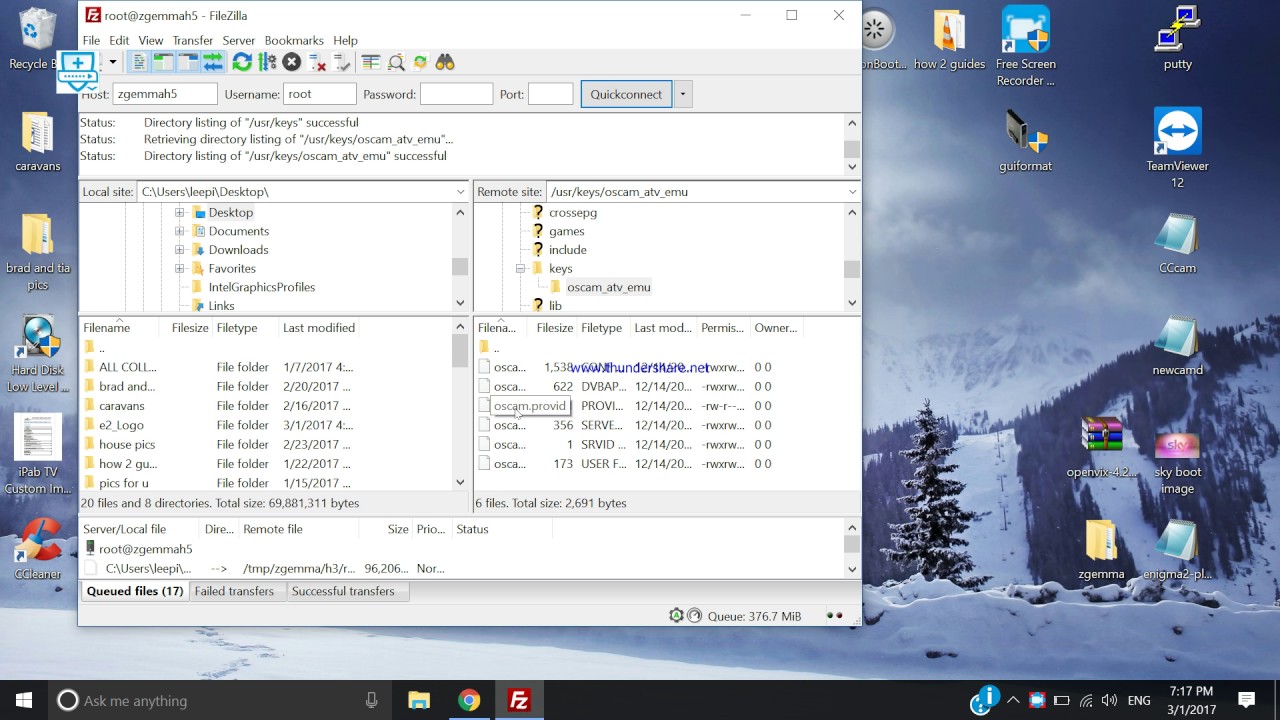Open Server menu
Screen dimensions: 1280x720
pyautogui.click(x=238, y=40)
